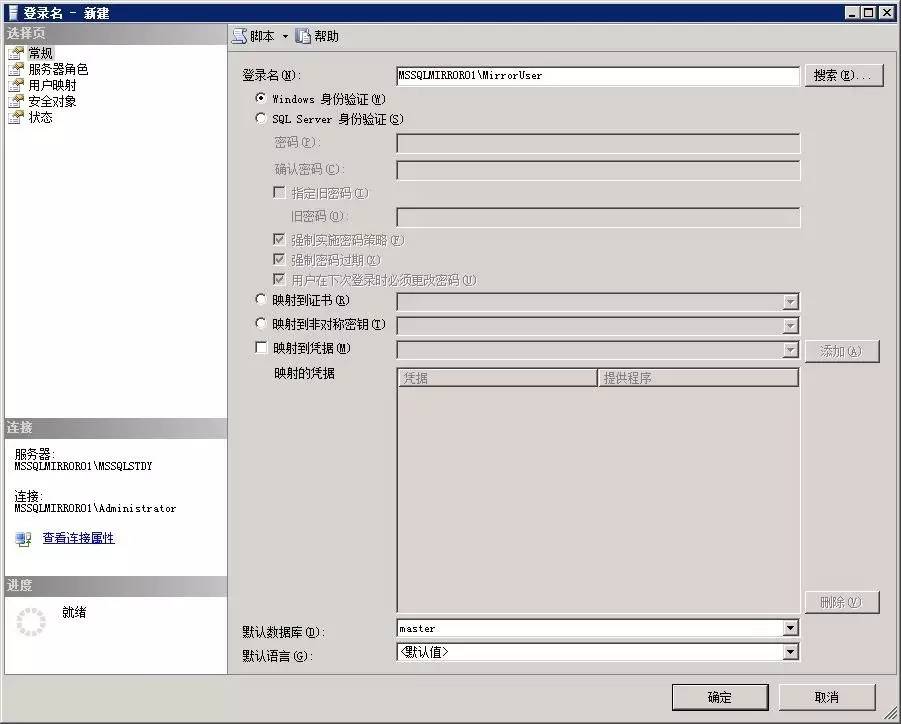The image size is (901, 724).
Task: Open the 脚本 dropdown arrow
Action: (285, 37)
